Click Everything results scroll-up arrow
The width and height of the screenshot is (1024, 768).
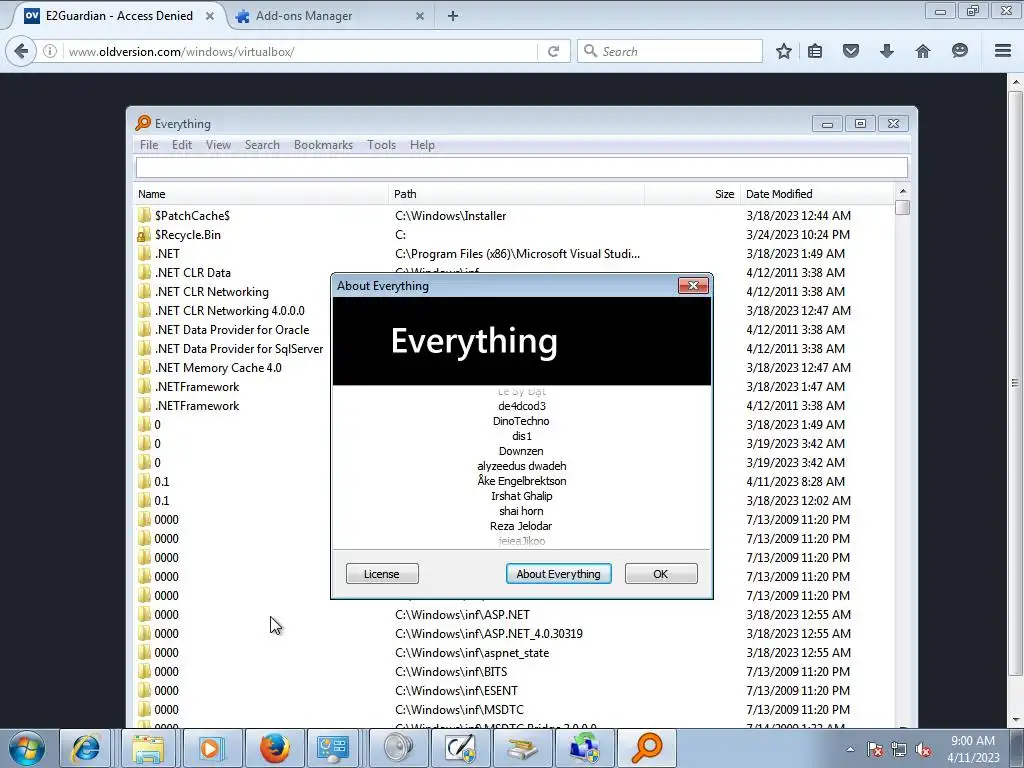click(903, 191)
